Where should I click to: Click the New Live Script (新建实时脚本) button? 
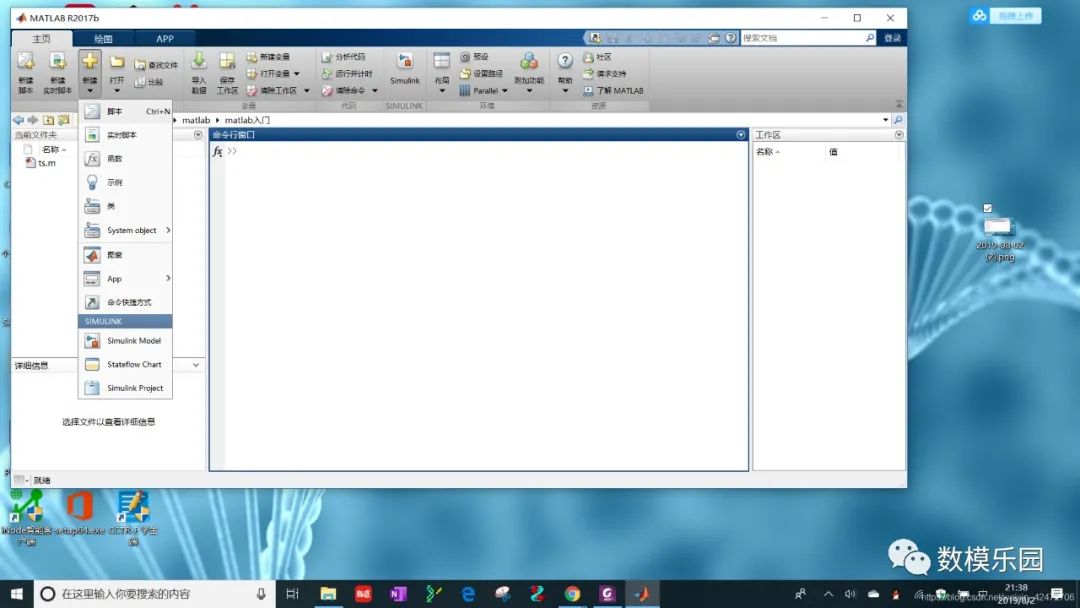coord(58,72)
